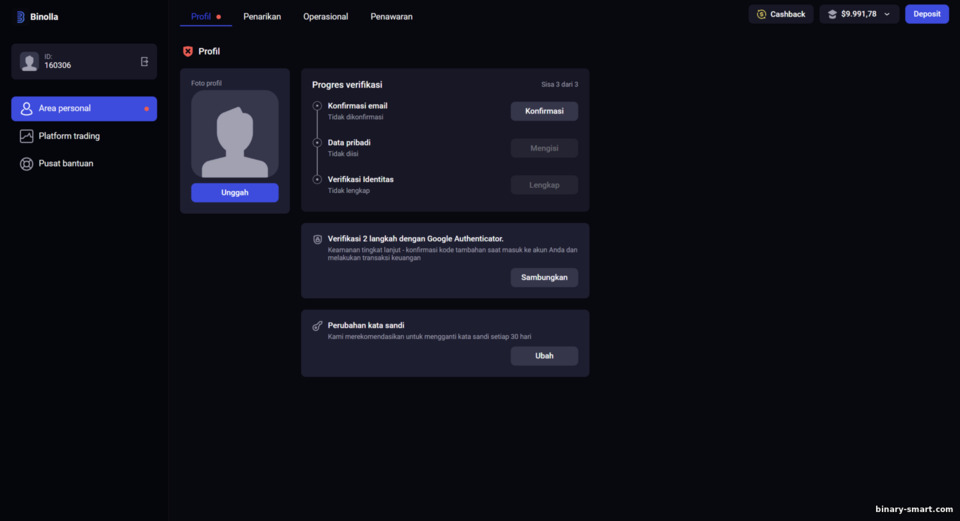Click the 'Tidak lengkap' status text
The image size is (960, 521).
(348, 191)
